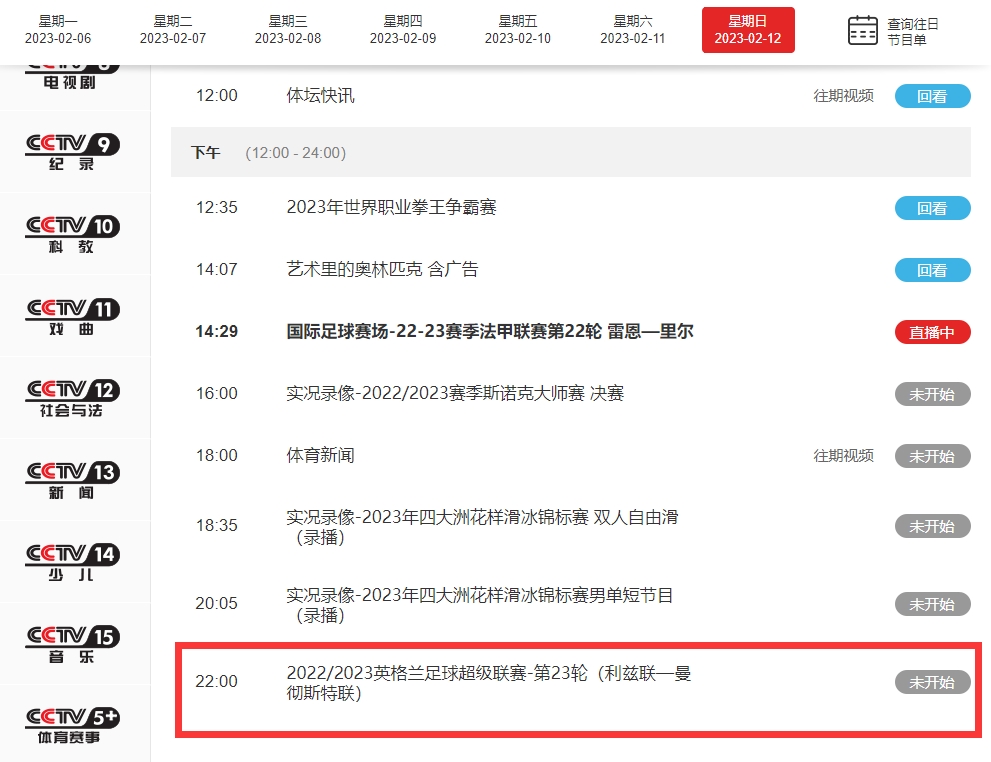Image resolution: width=991 pixels, height=762 pixels.
Task: Select program 实况录像 斯诺克大师赛 决赛
Action: (455, 393)
